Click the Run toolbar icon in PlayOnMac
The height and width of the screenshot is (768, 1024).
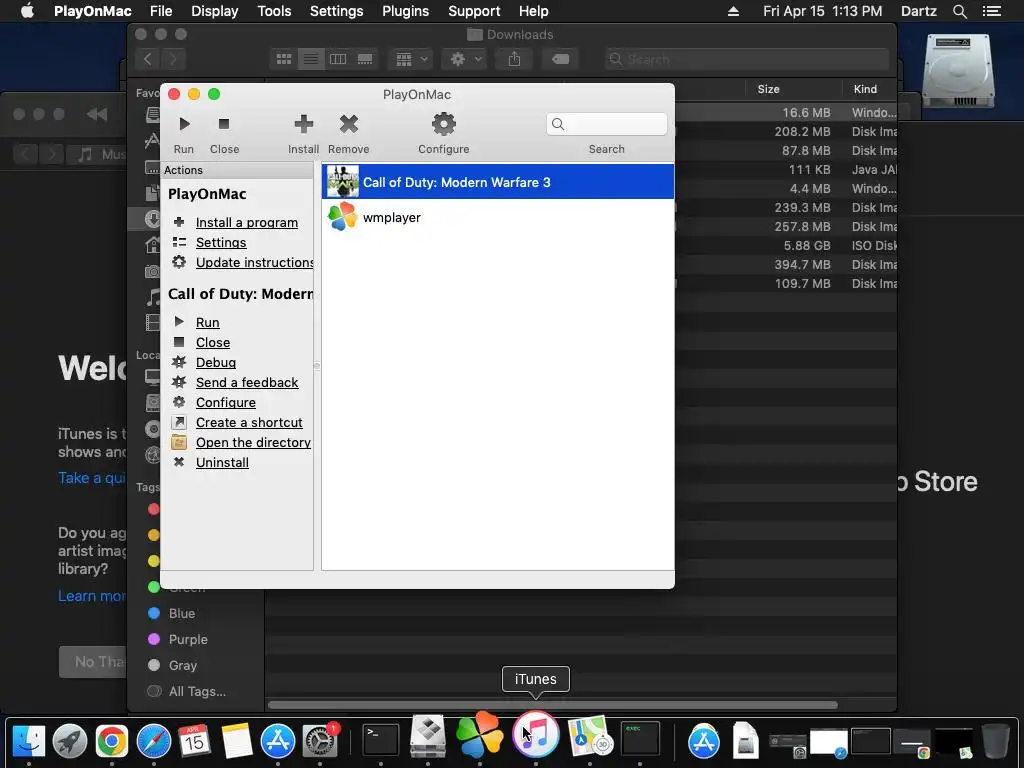point(184,124)
